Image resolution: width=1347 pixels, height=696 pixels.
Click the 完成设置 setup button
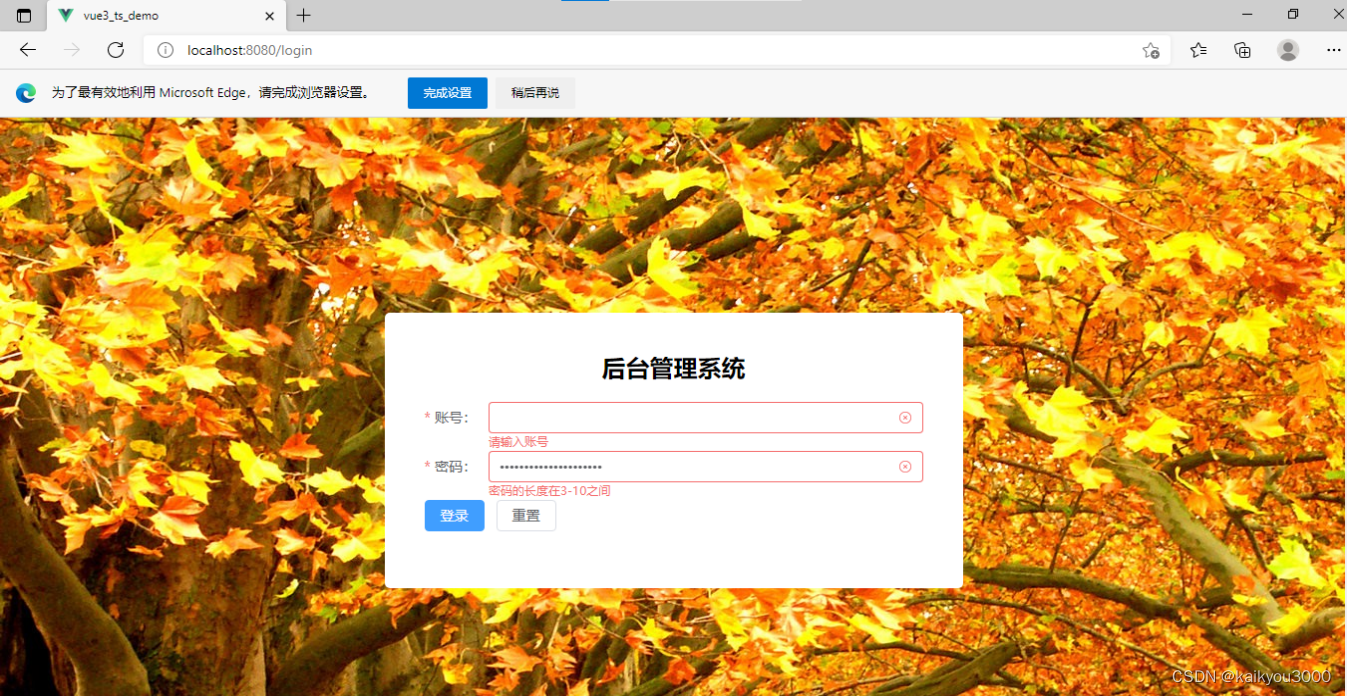pyautogui.click(x=447, y=92)
